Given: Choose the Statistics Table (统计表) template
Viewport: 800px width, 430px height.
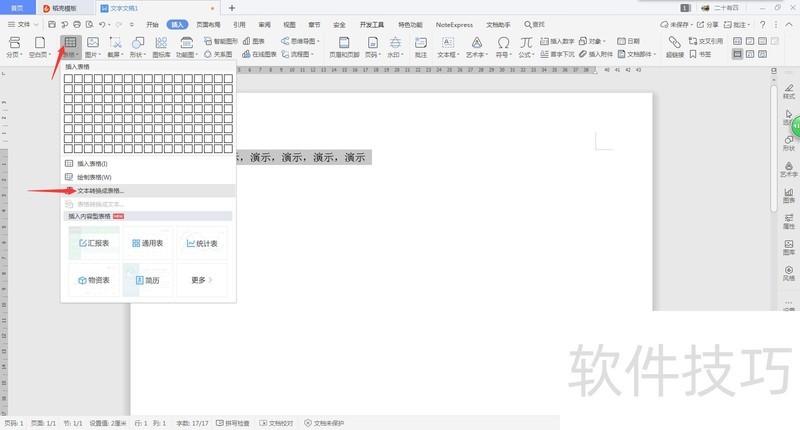Looking at the screenshot, I should [202, 243].
